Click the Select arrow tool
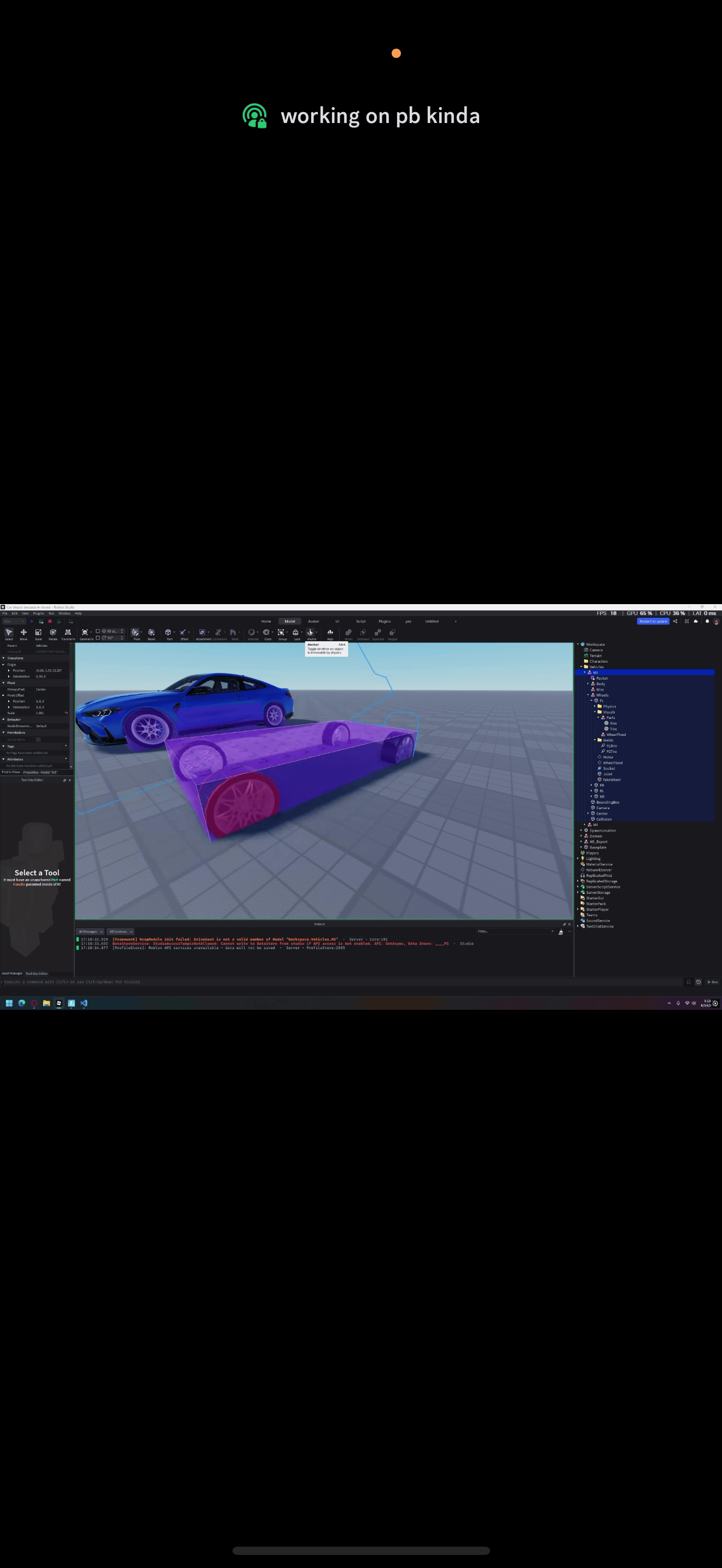Image resolution: width=722 pixels, height=1568 pixels. coord(9,634)
